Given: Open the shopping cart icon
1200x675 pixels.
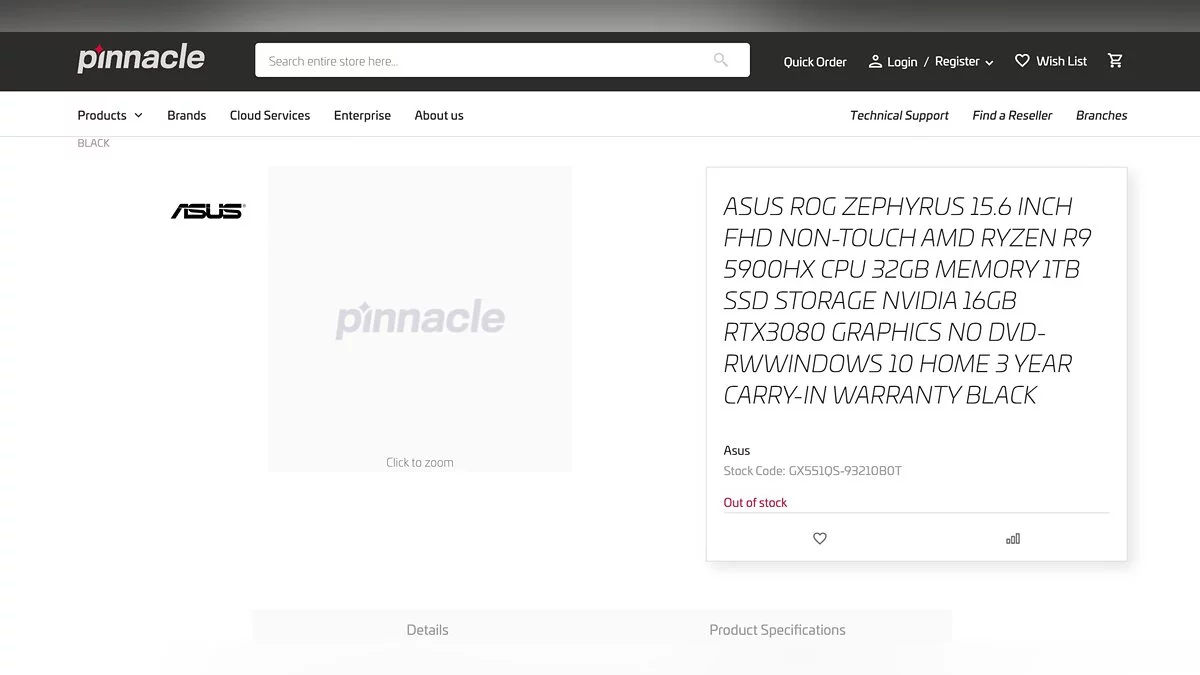Looking at the screenshot, I should click(x=1115, y=61).
